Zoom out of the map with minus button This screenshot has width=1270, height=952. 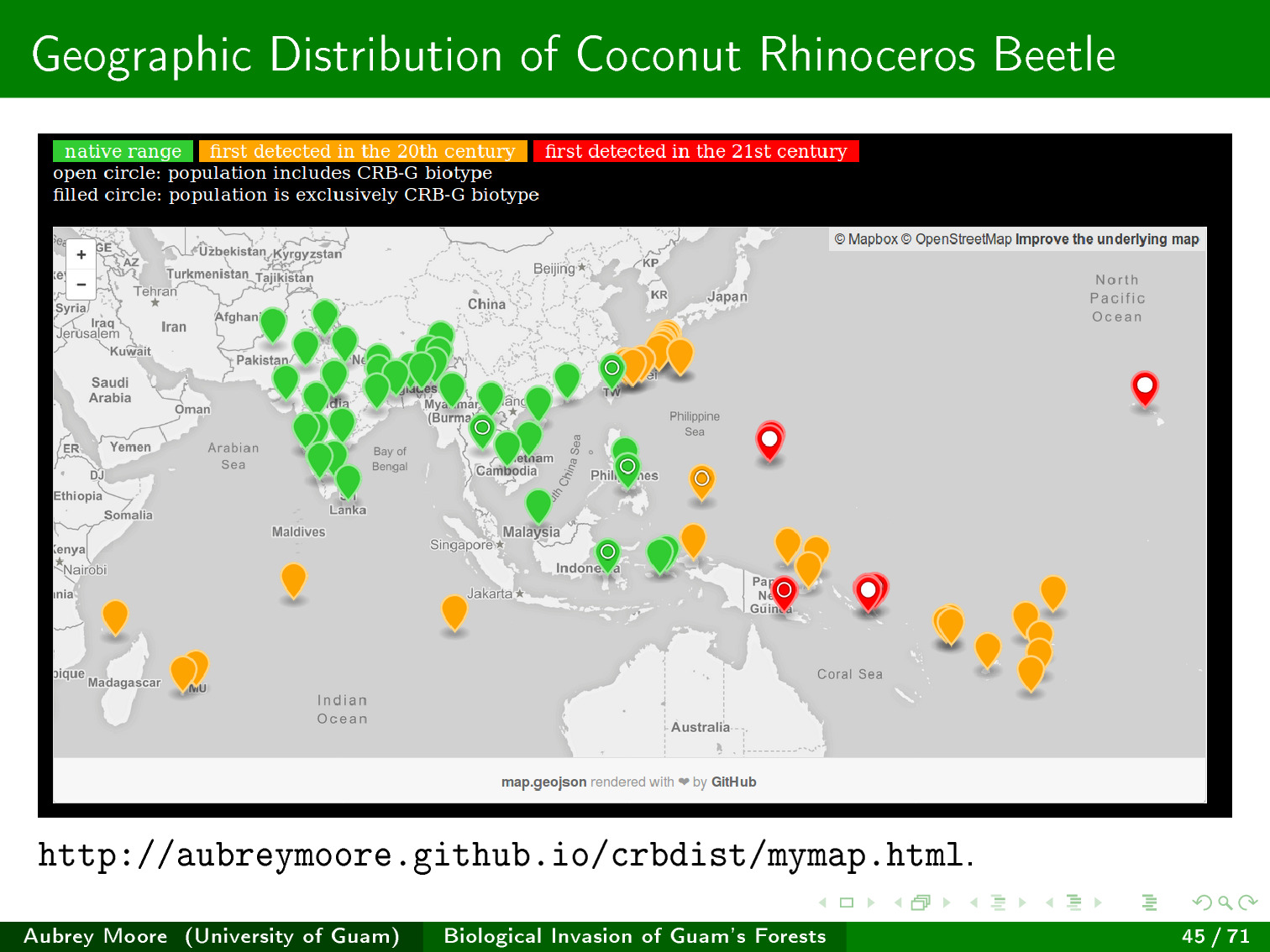click(81, 285)
